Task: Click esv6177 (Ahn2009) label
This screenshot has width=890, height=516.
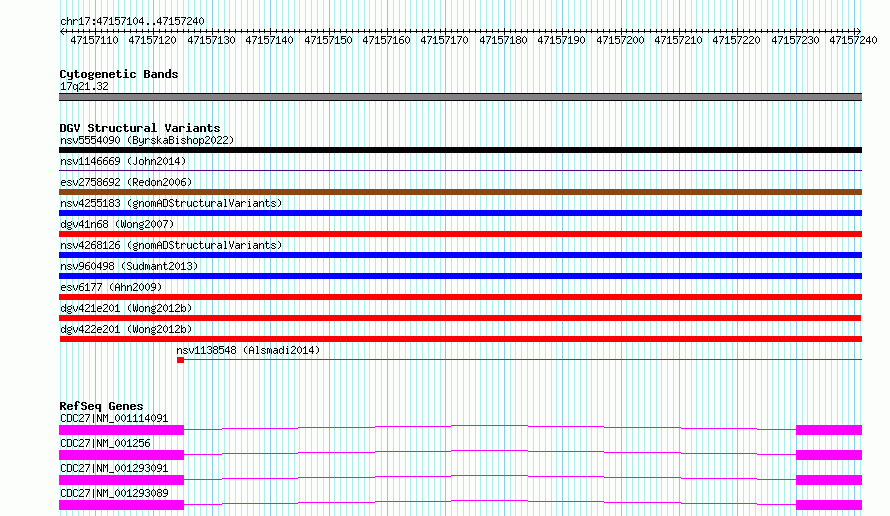Action: [111, 287]
